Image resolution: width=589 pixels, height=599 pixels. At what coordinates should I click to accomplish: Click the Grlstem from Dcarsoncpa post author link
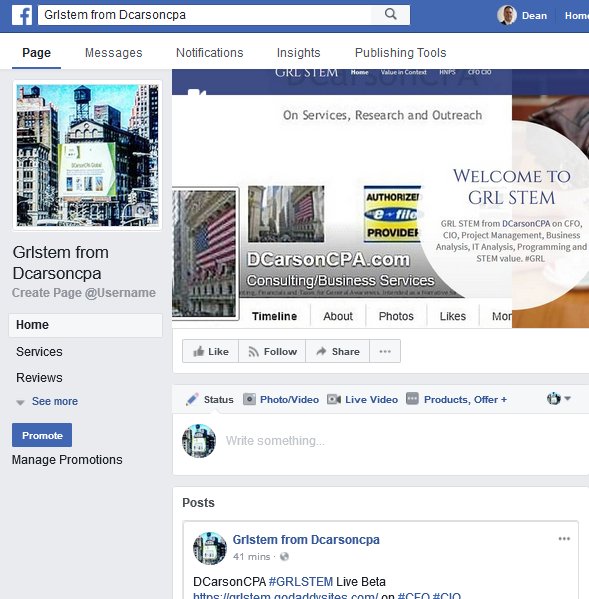point(306,539)
